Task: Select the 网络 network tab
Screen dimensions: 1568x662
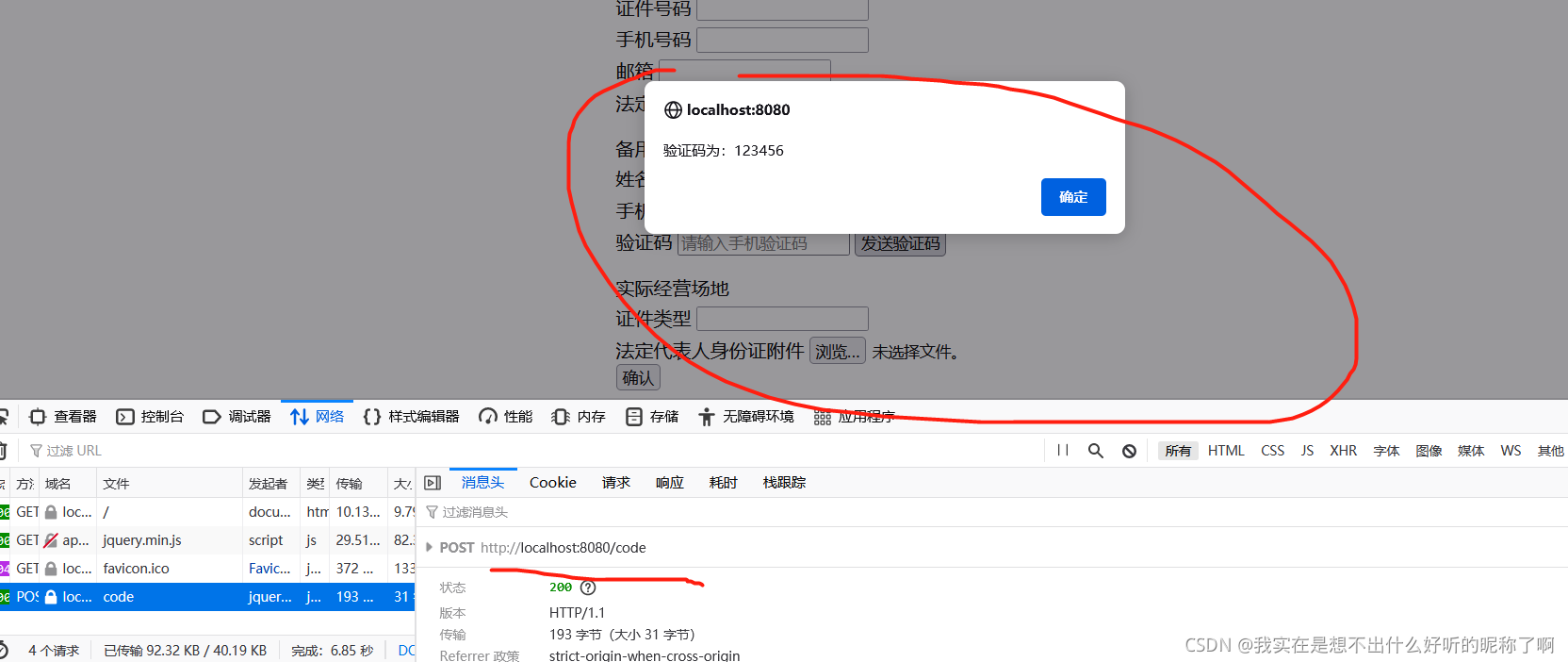Action: coord(318,417)
